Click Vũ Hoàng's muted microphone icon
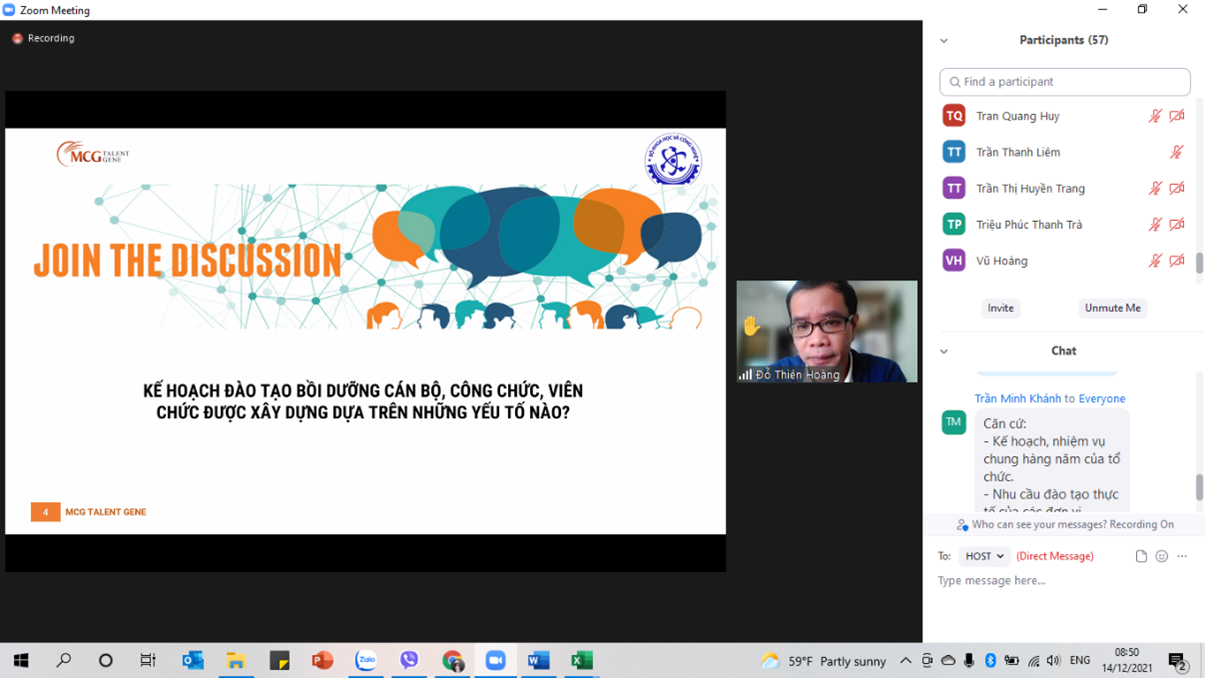Viewport: 1205px width, 678px height. (1155, 260)
